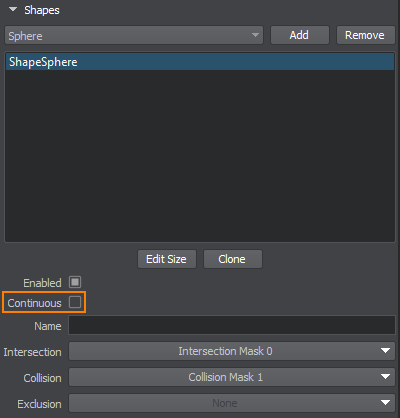Image resolution: width=400 pixels, height=418 pixels.
Task: Click the arrow on the Collision dropdown
Action: [386, 377]
